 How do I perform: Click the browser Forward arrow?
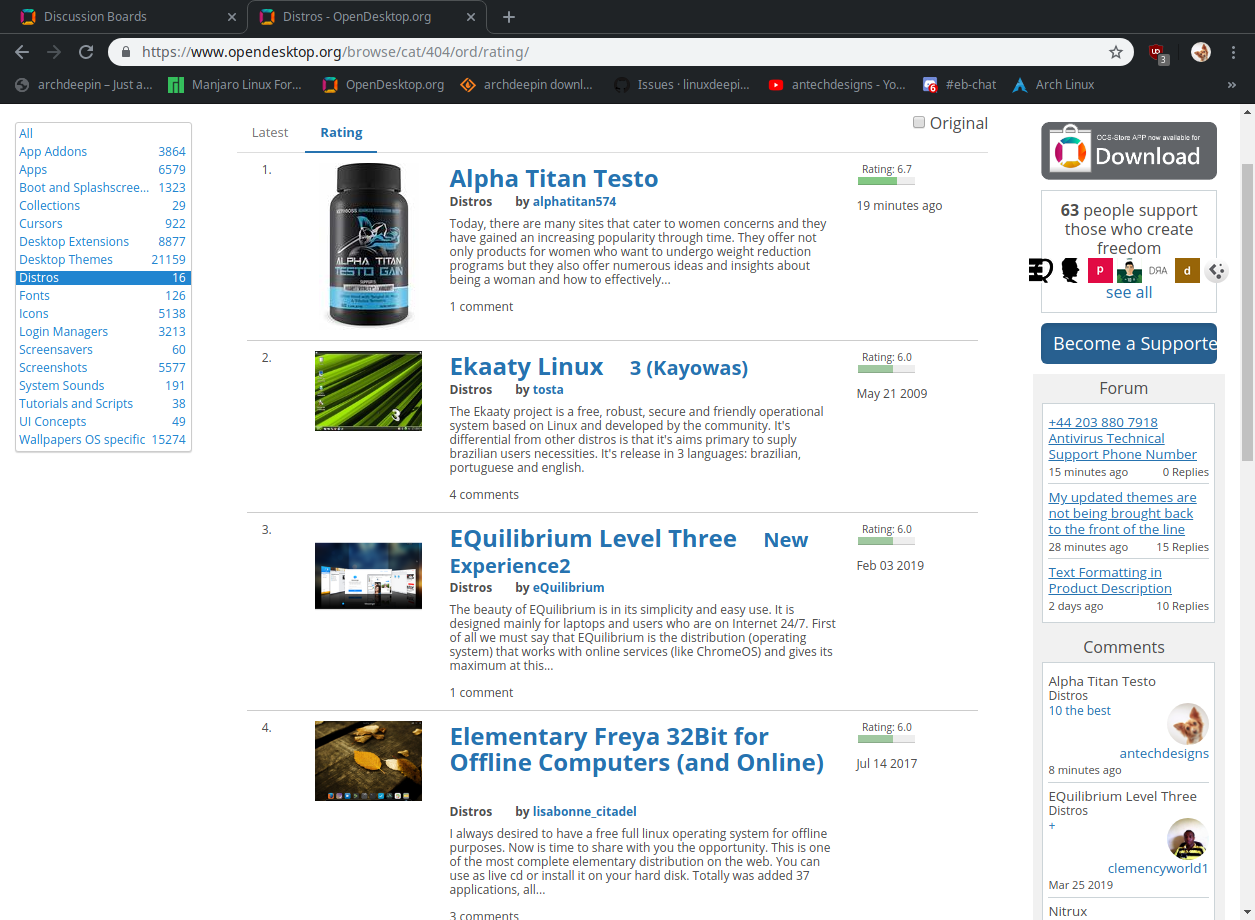[54, 52]
